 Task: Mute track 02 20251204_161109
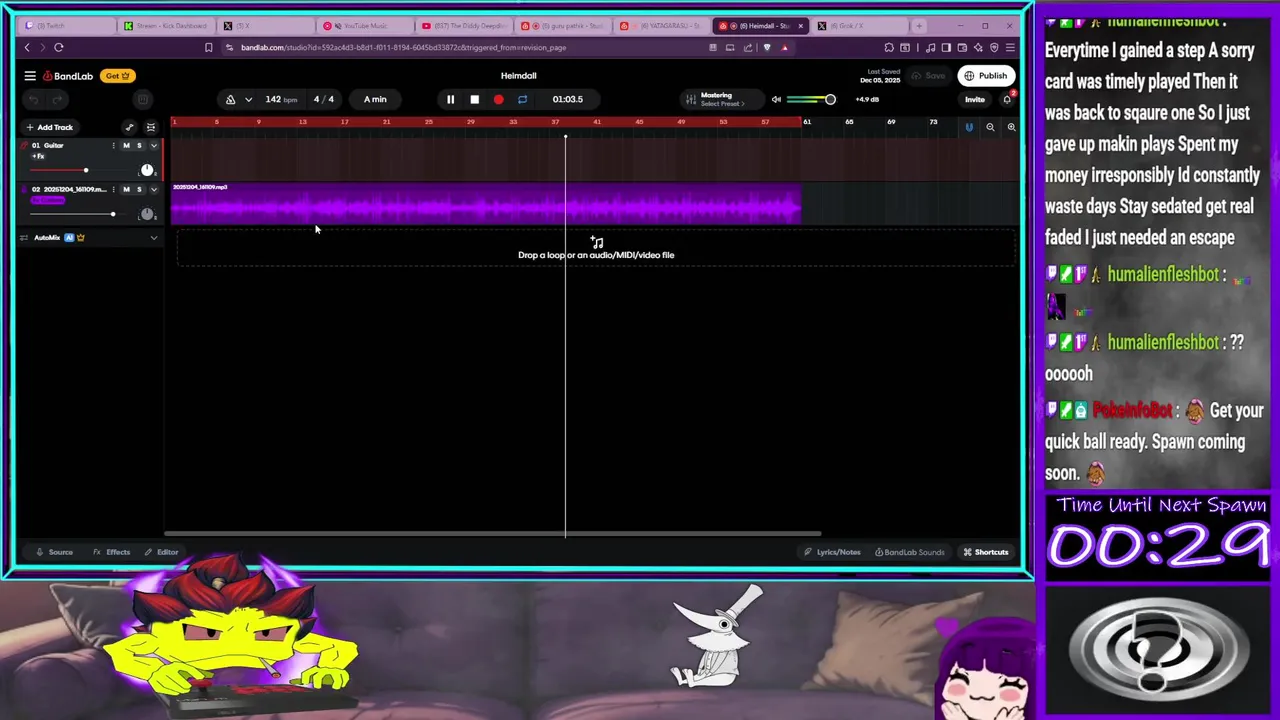tap(126, 190)
